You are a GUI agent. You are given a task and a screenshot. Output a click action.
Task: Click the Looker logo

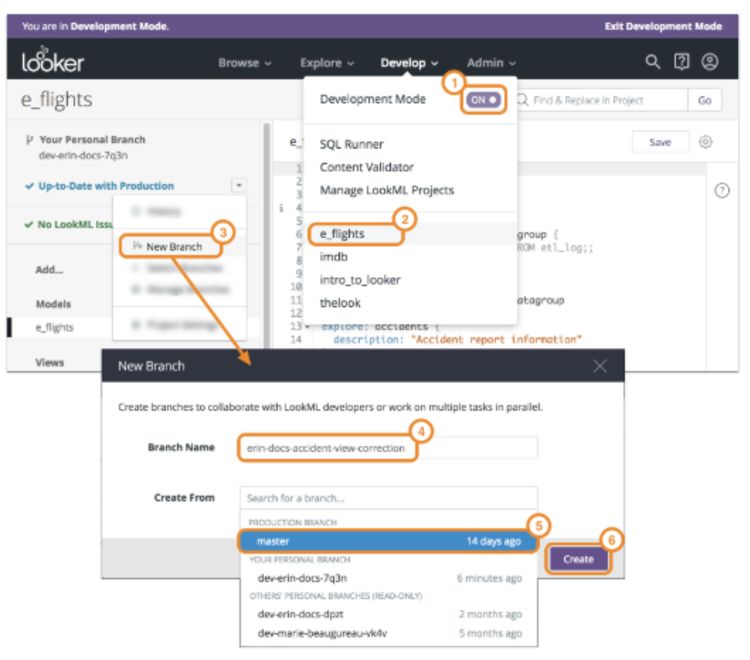[53, 61]
